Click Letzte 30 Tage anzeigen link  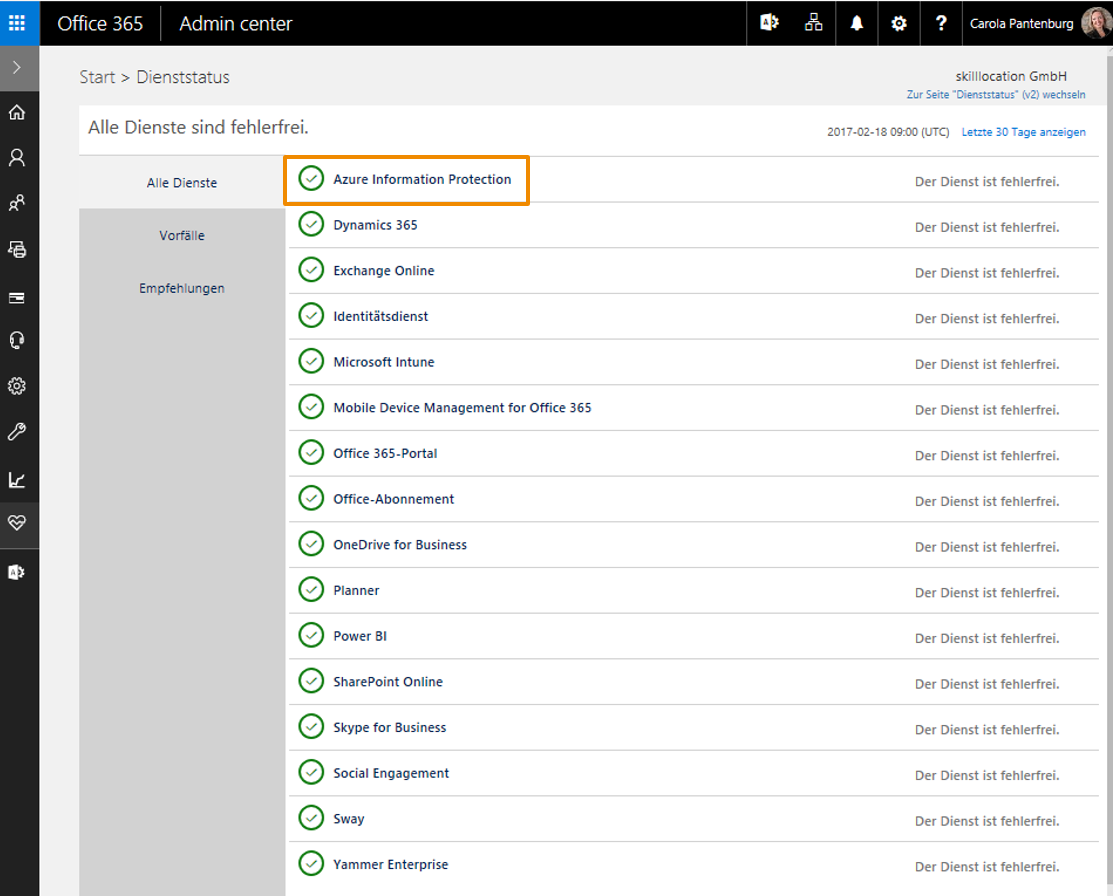pyautogui.click(x=1024, y=132)
